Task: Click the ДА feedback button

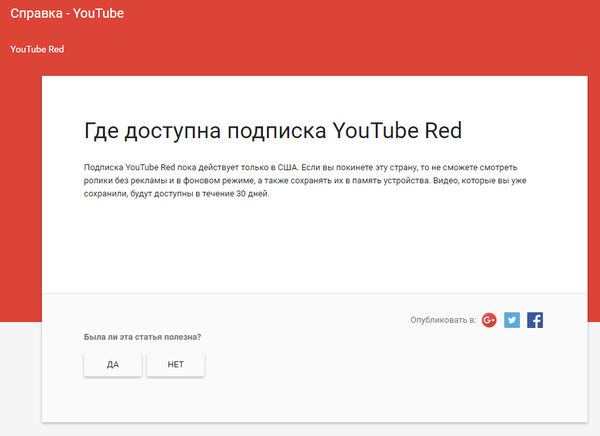Action: coord(113,364)
